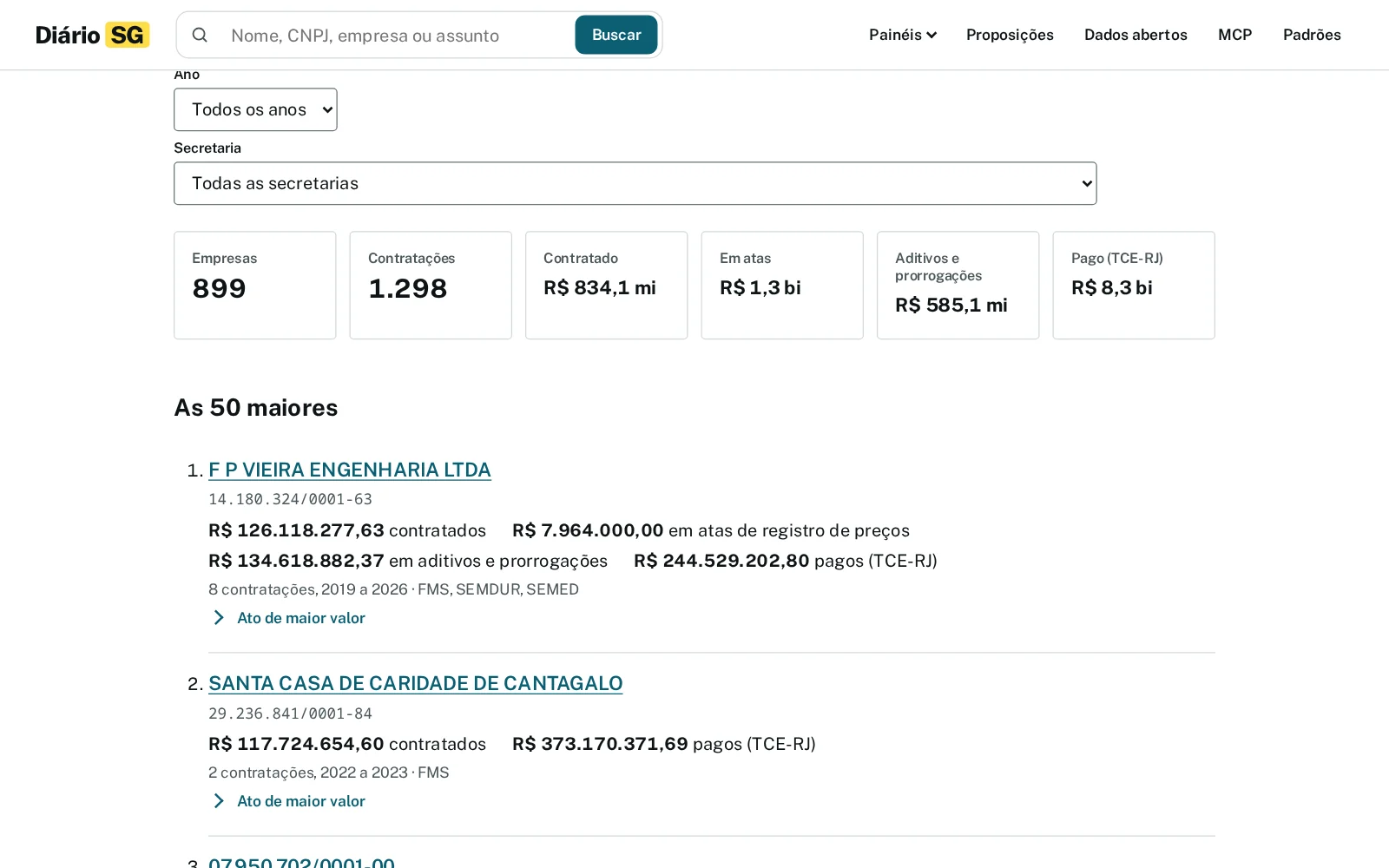Viewport: 1389px width, 868px height.
Task: Click the 2 contratações, 2022 a 2023 line
Action: coord(328,773)
